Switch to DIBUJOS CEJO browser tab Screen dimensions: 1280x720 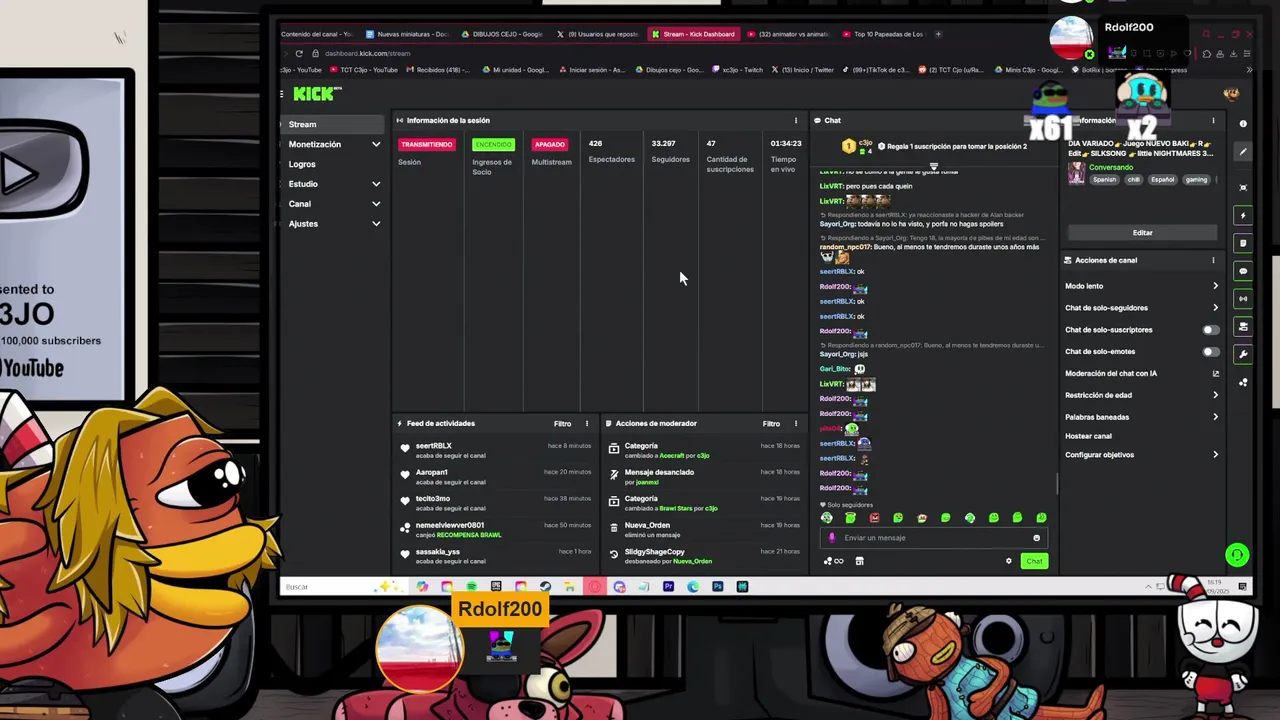click(503, 34)
